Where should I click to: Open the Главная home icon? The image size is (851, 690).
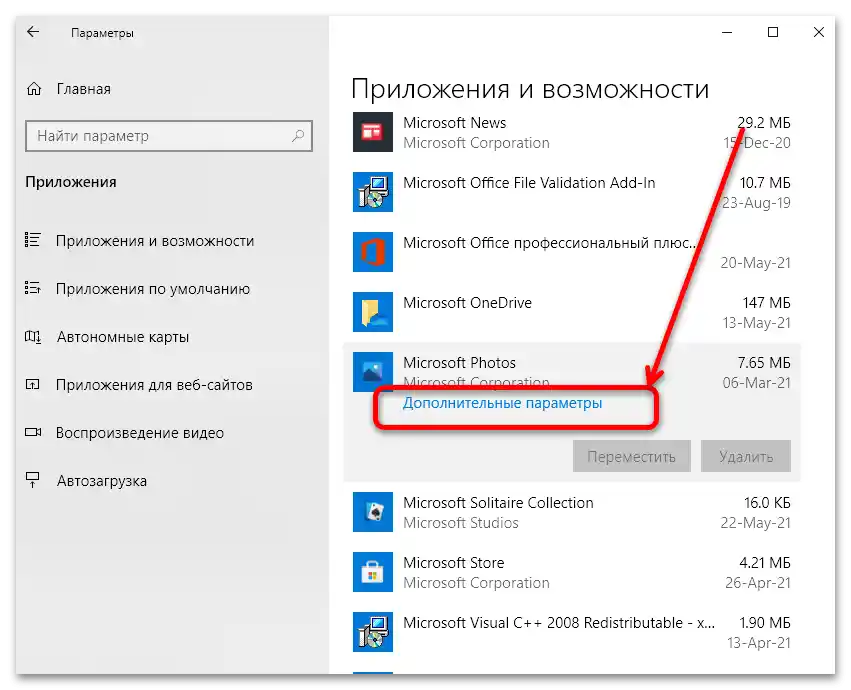pos(34,88)
